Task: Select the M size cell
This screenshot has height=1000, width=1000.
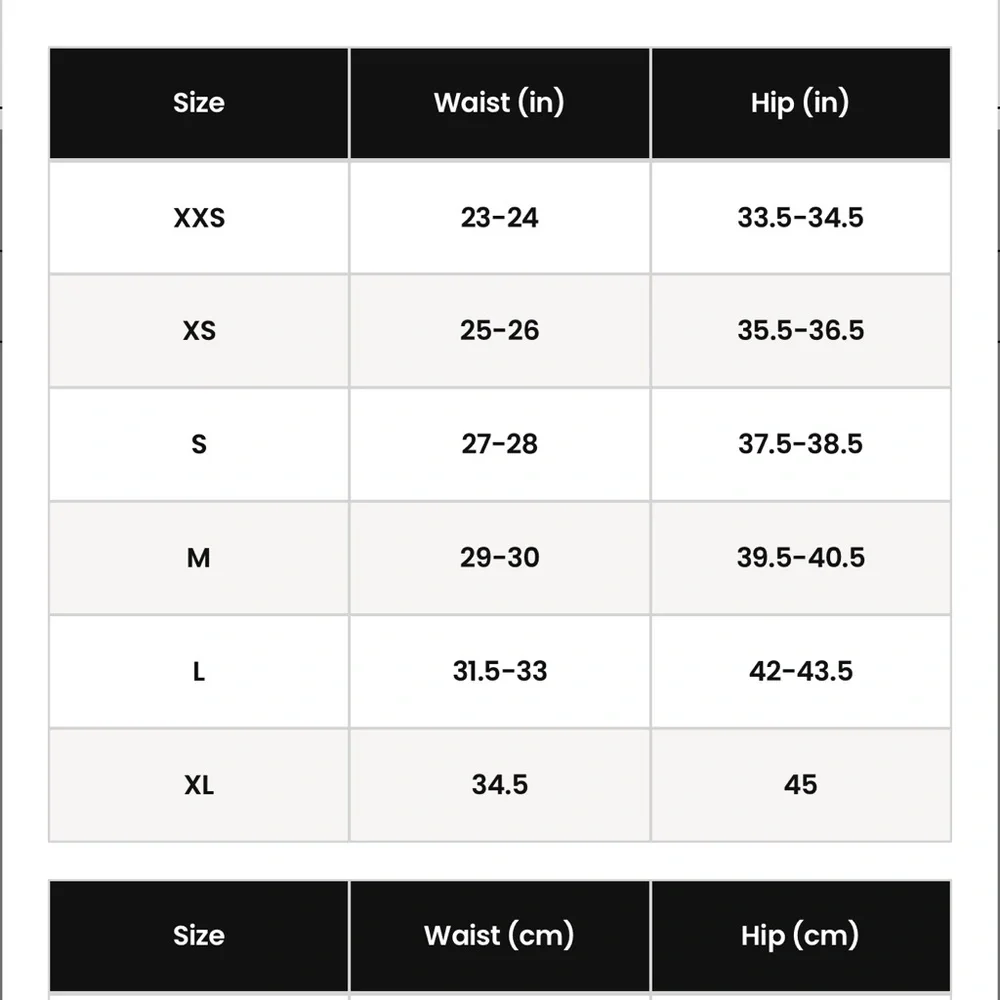Action: point(199,558)
